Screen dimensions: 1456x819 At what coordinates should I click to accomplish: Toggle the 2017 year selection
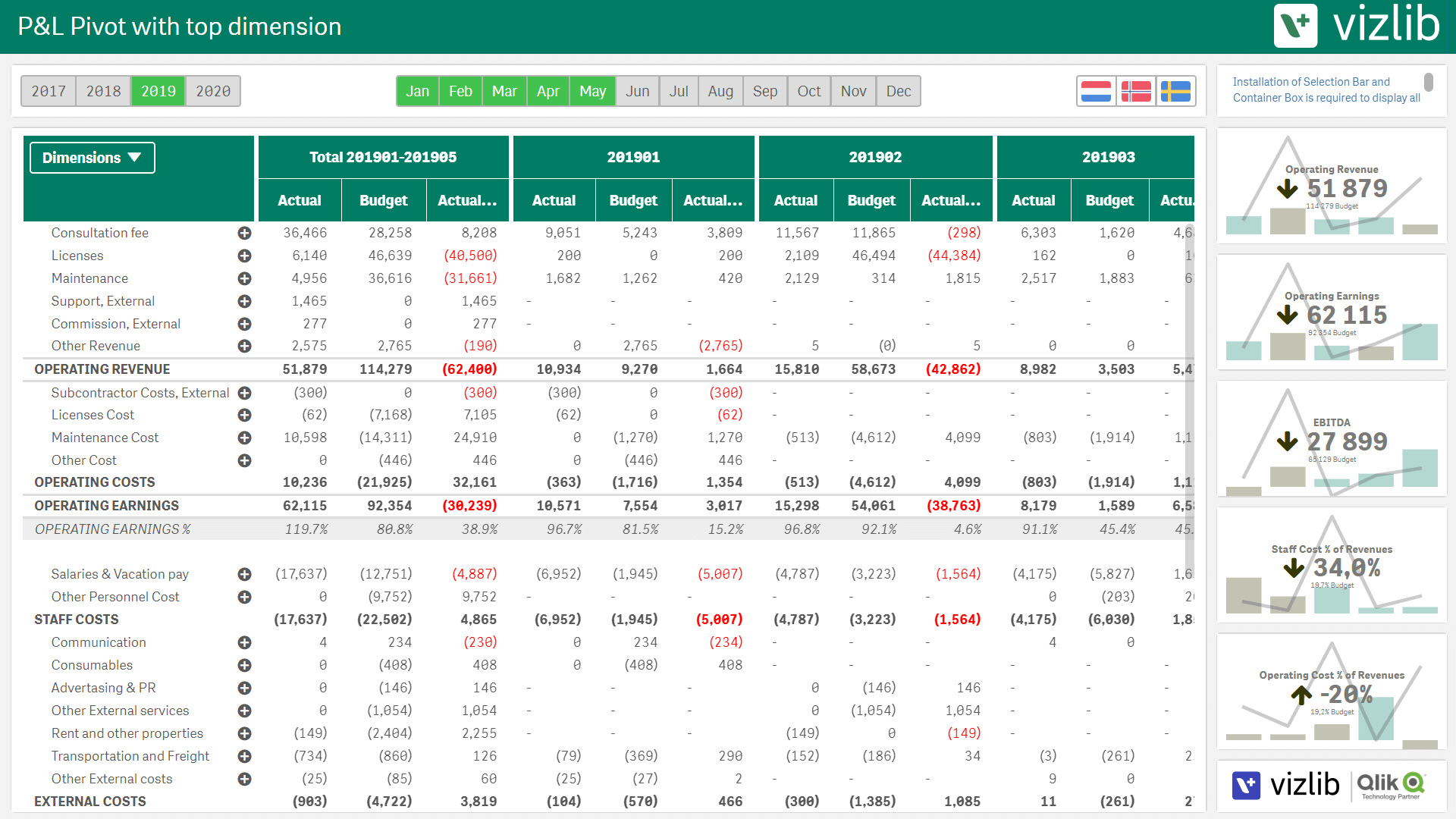(x=49, y=91)
